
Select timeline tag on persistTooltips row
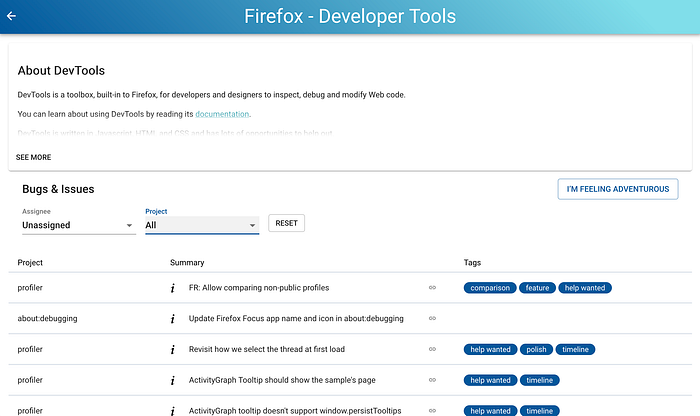point(539,411)
